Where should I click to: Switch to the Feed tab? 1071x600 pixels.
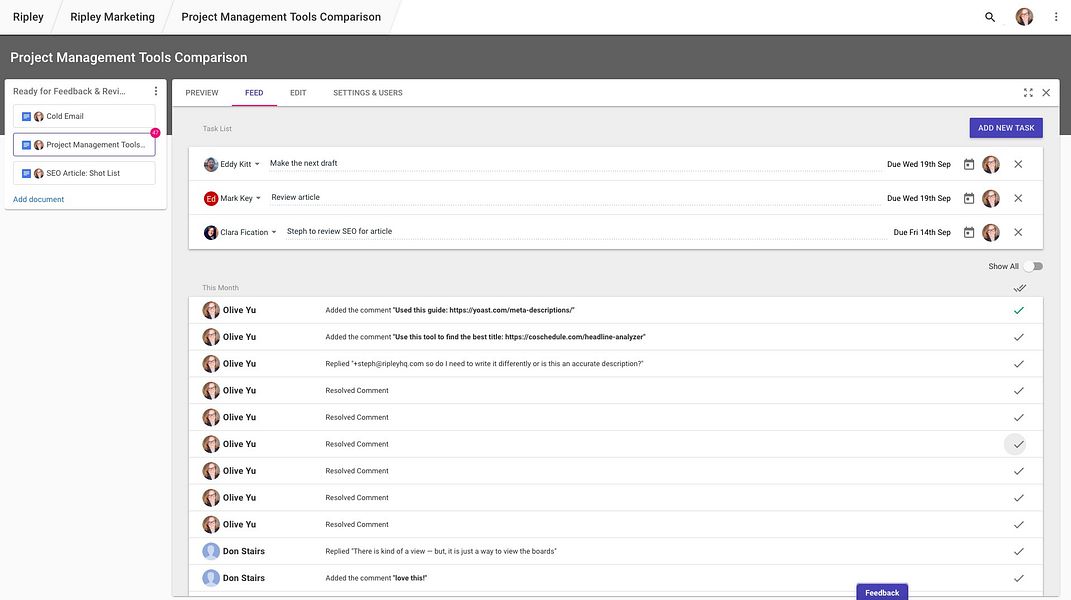tap(254, 93)
